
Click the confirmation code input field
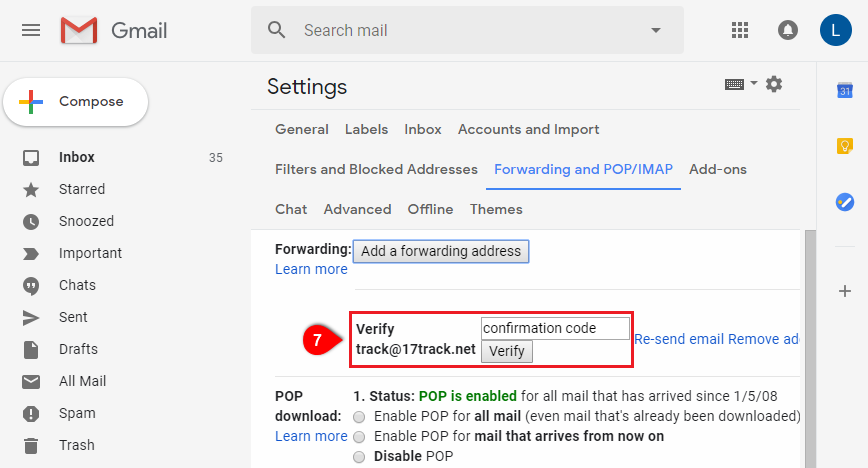pyautogui.click(x=555, y=328)
